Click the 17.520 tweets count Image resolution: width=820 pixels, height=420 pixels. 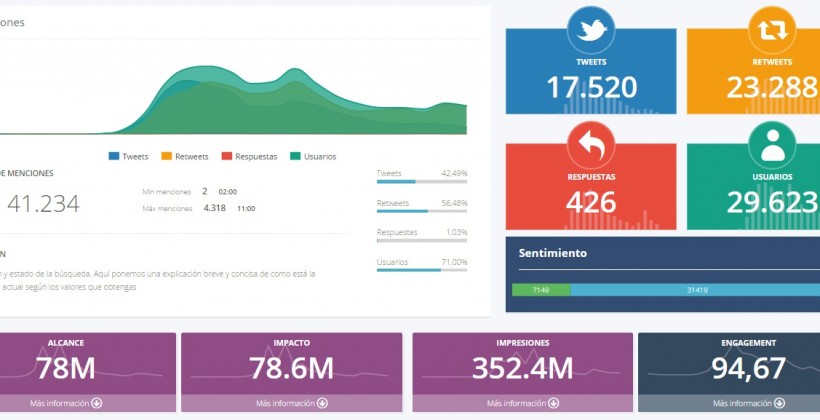[x=591, y=87]
